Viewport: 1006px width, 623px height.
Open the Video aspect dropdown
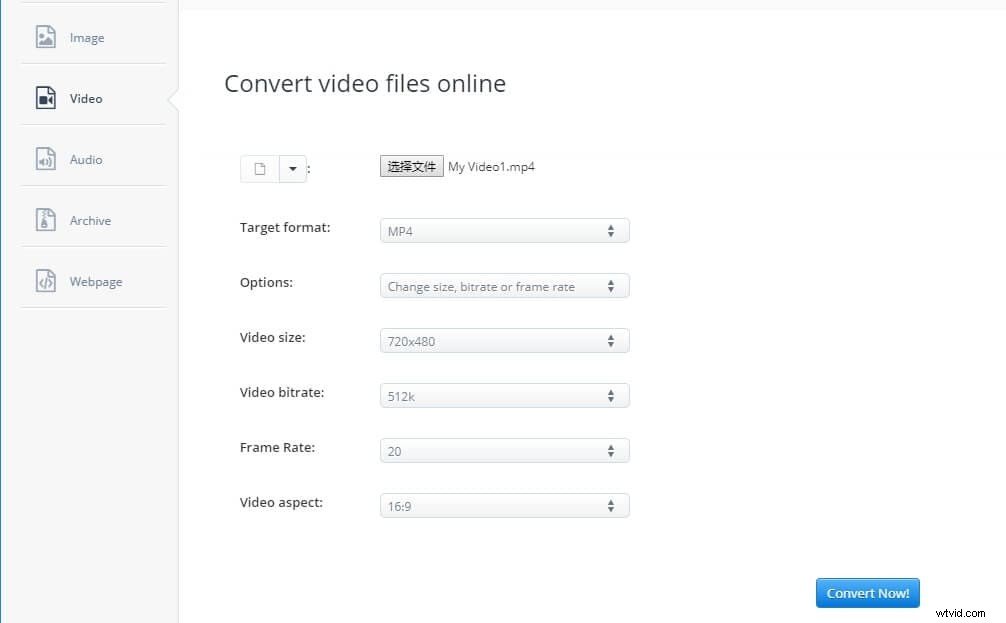tap(503, 505)
